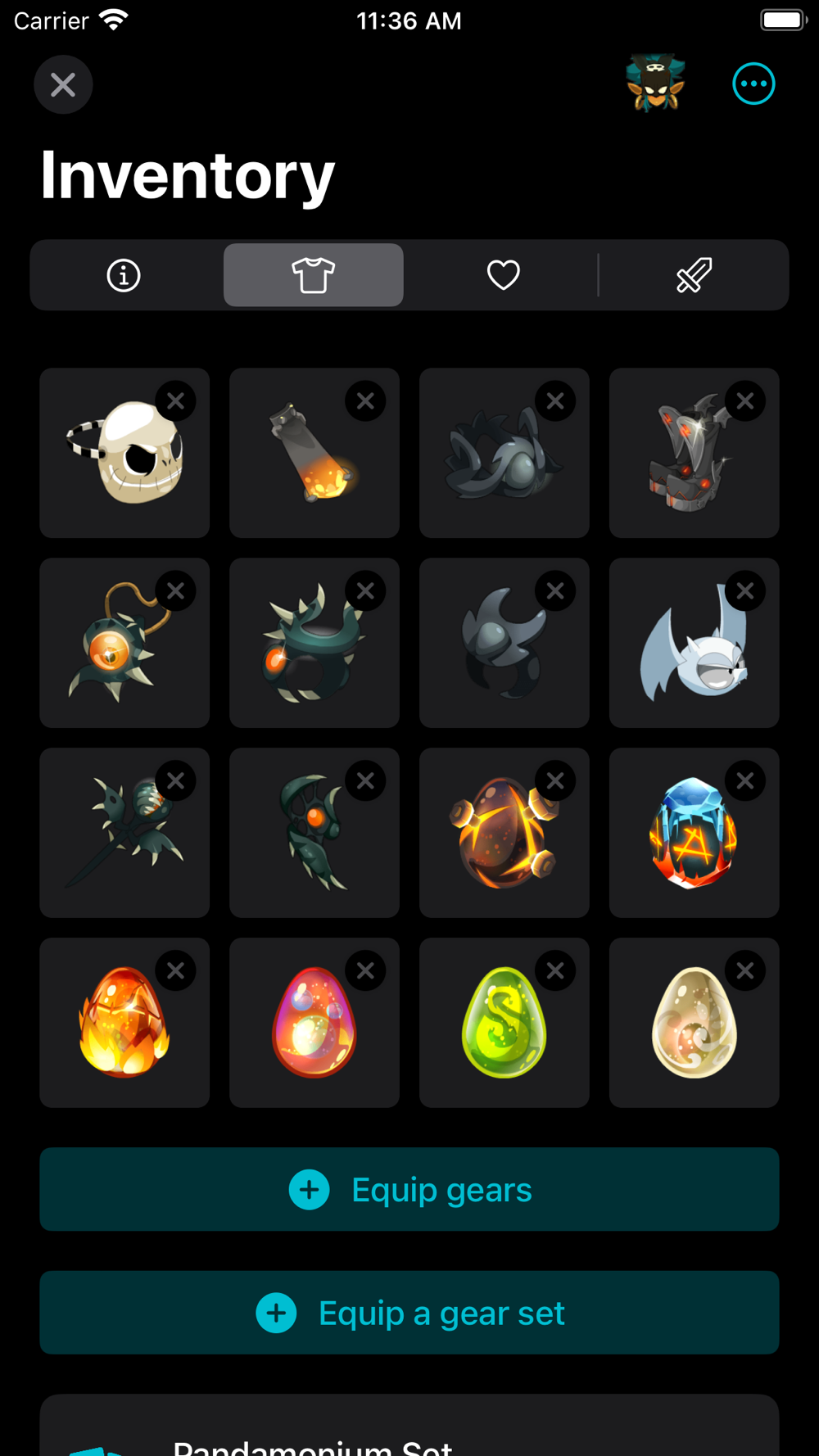Remove the flaming orange egg
Screen dimensions: 819x1456
tap(175, 971)
